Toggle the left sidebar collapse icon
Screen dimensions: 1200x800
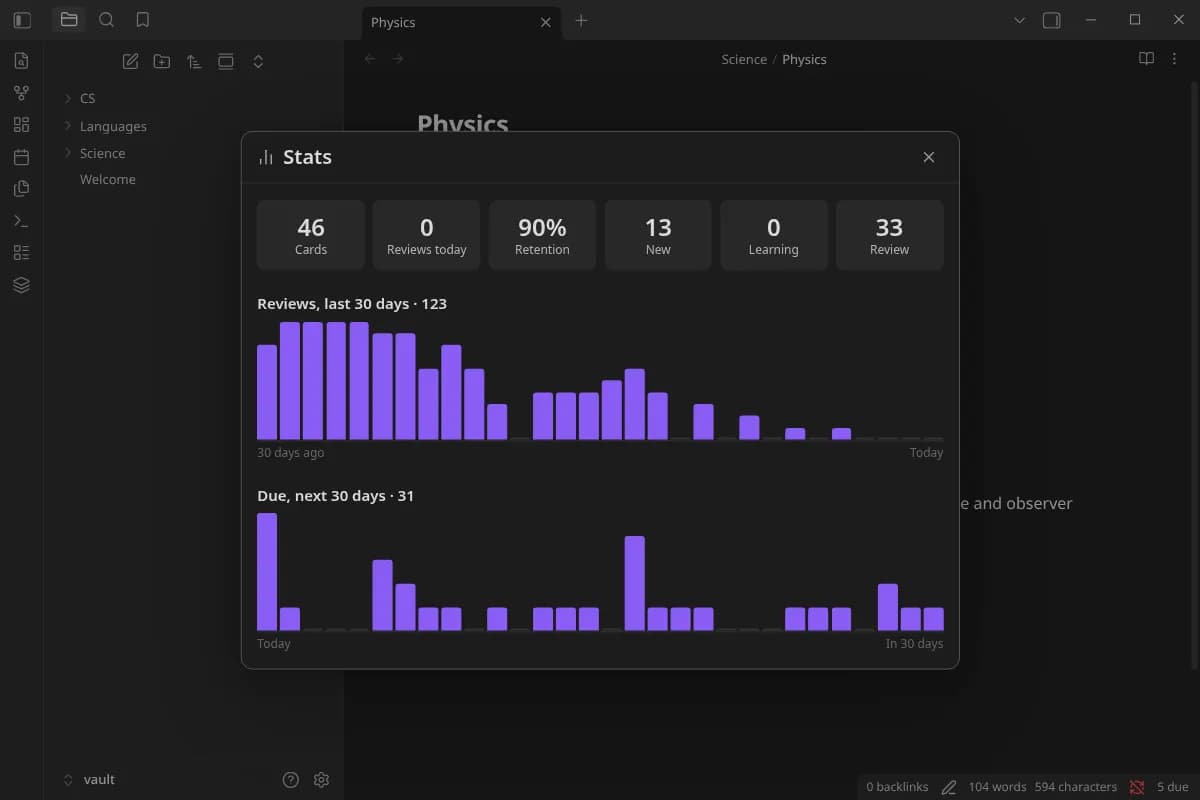coord(22,20)
